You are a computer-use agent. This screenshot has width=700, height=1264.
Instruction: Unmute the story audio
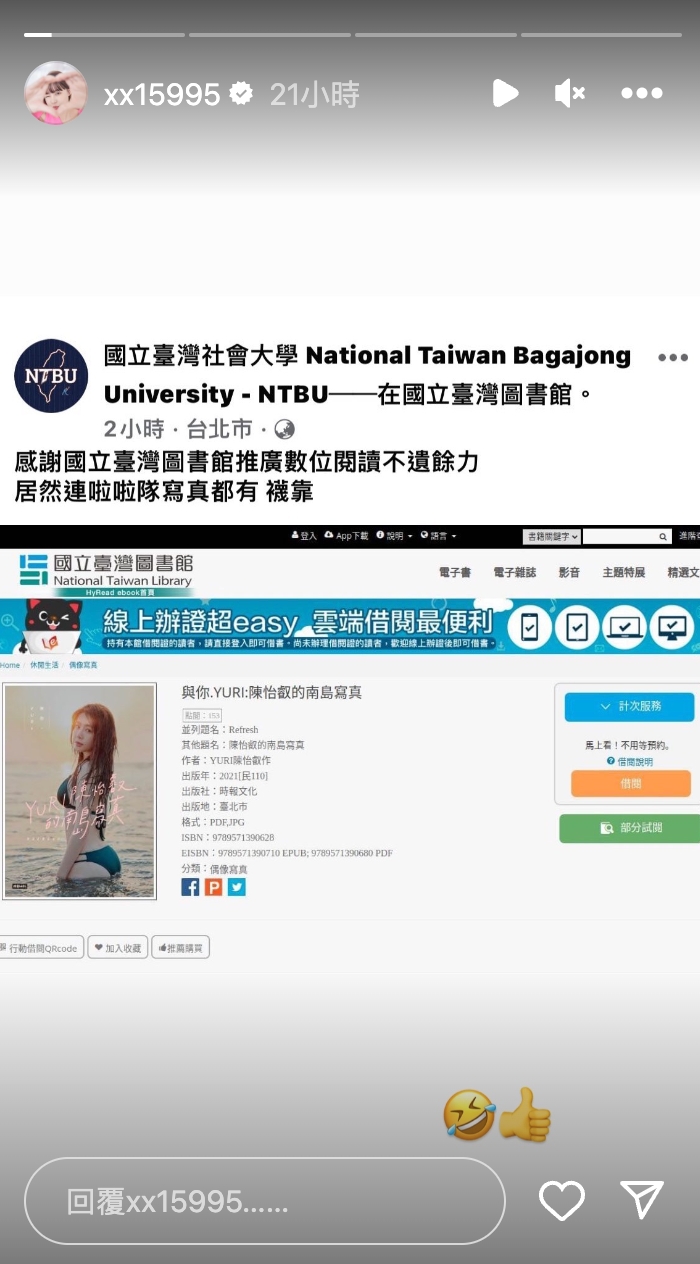pyautogui.click(x=569, y=94)
